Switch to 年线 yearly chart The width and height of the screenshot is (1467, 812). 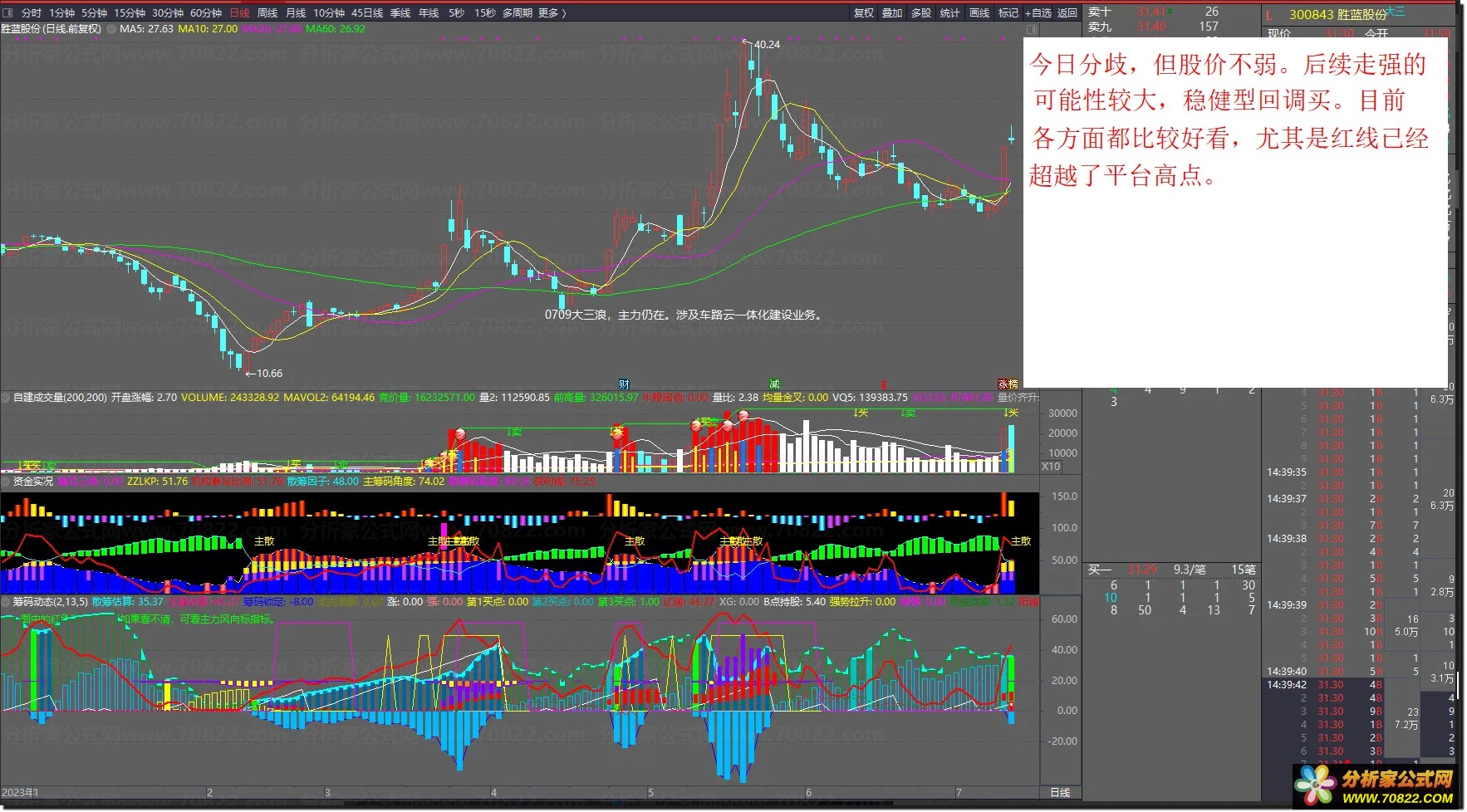tap(429, 13)
